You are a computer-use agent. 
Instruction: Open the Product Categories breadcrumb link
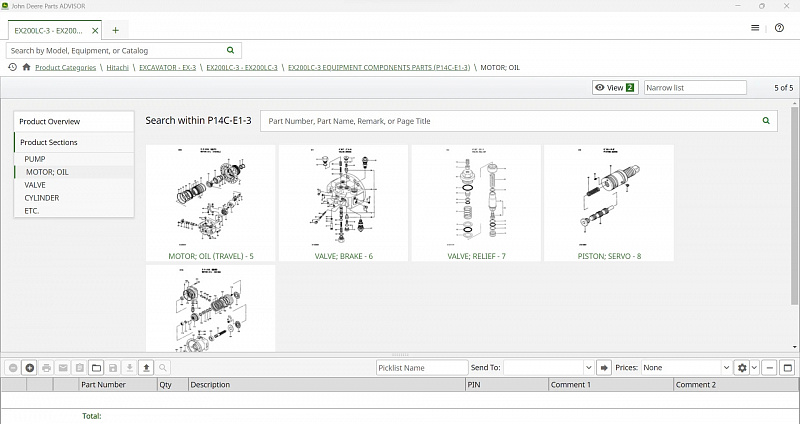tap(65, 67)
